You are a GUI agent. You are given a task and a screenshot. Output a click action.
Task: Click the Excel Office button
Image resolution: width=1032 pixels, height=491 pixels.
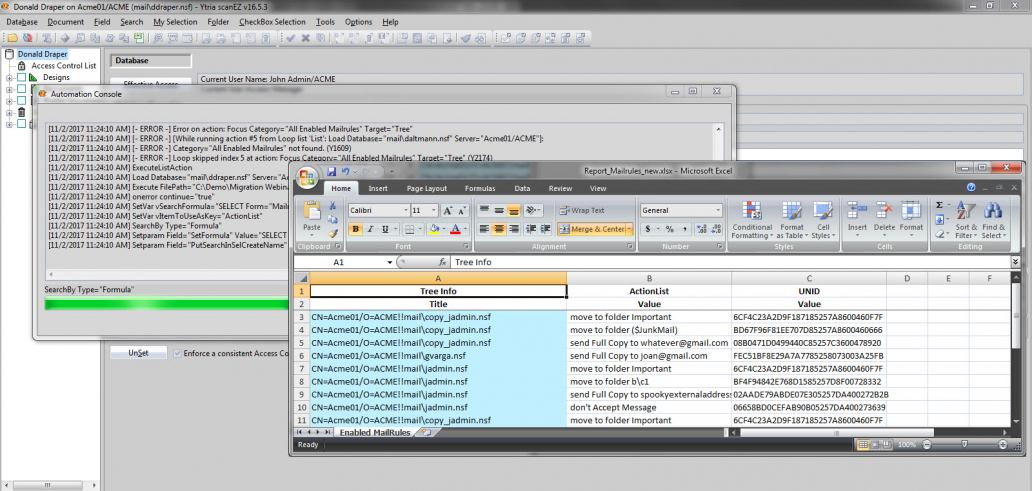[x=306, y=177]
